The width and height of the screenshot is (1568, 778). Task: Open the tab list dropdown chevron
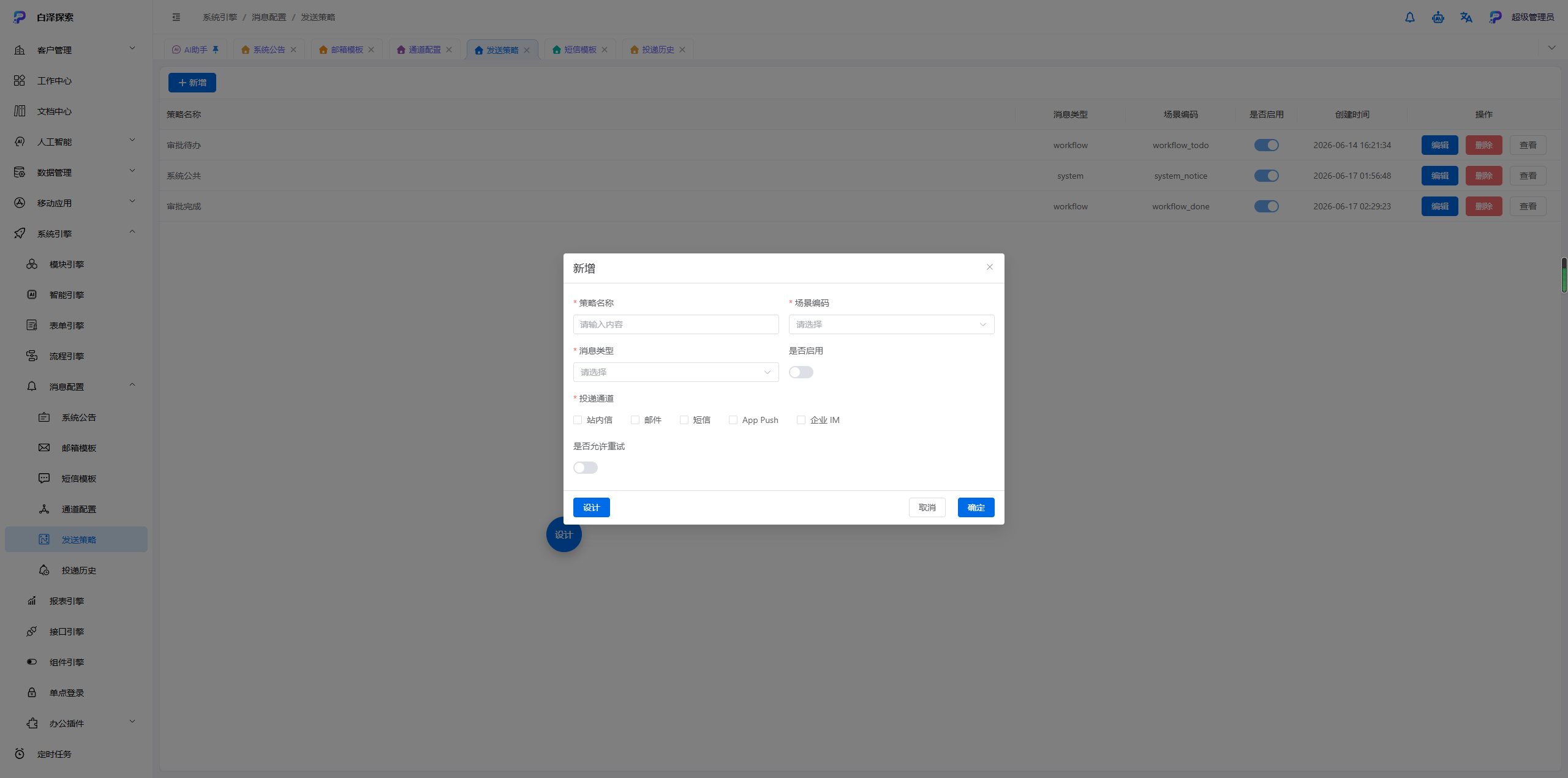click(1552, 48)
